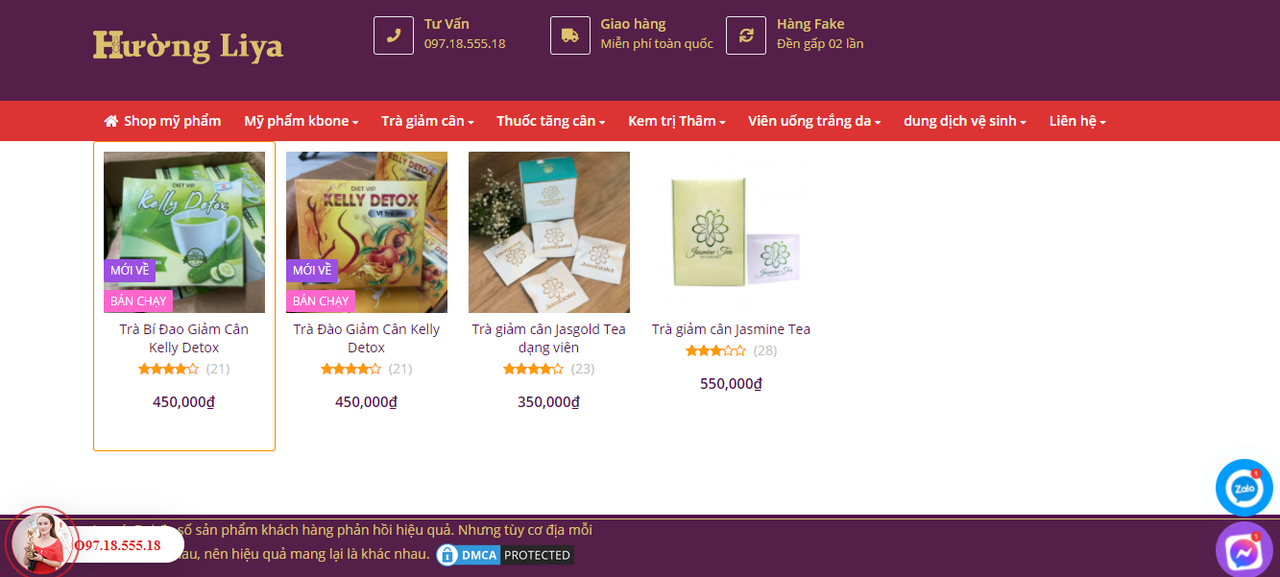Click the delivery truck icon
The height and width of the screenshot is (577, 1280).
(x=570, y=35)
